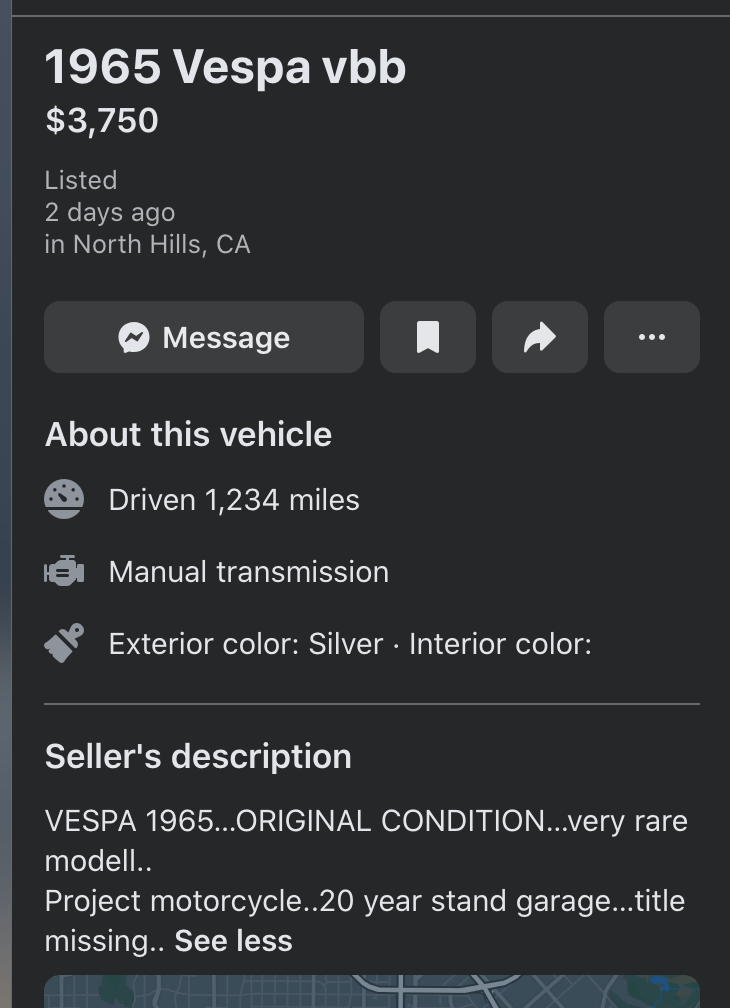Select the "Driven 1,234 miles" text
The image size is (730, 1008).
point(234,500)
